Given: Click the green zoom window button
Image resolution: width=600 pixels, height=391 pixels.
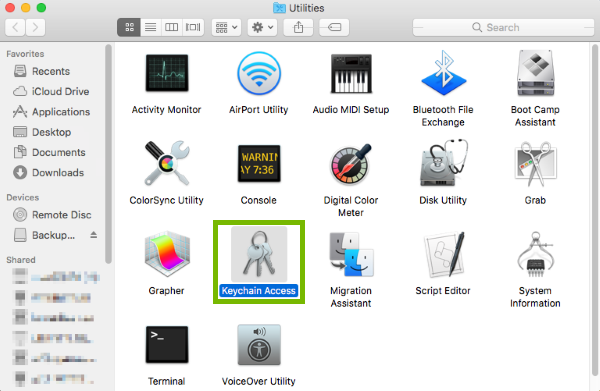Looking at the screenshot, I should 41,8.
